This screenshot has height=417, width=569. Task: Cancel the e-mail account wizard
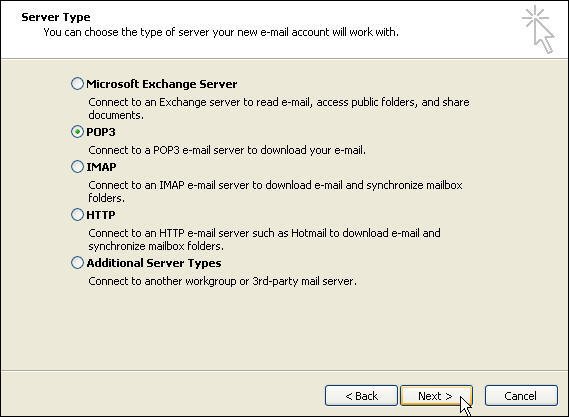click(x=521, y=396)
